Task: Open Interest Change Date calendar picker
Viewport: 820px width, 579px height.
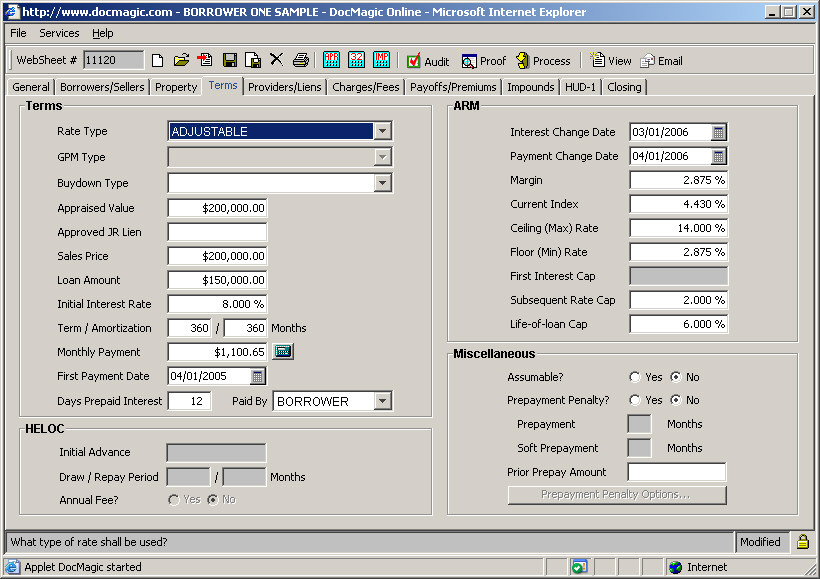Action: [x=719, y=132]
